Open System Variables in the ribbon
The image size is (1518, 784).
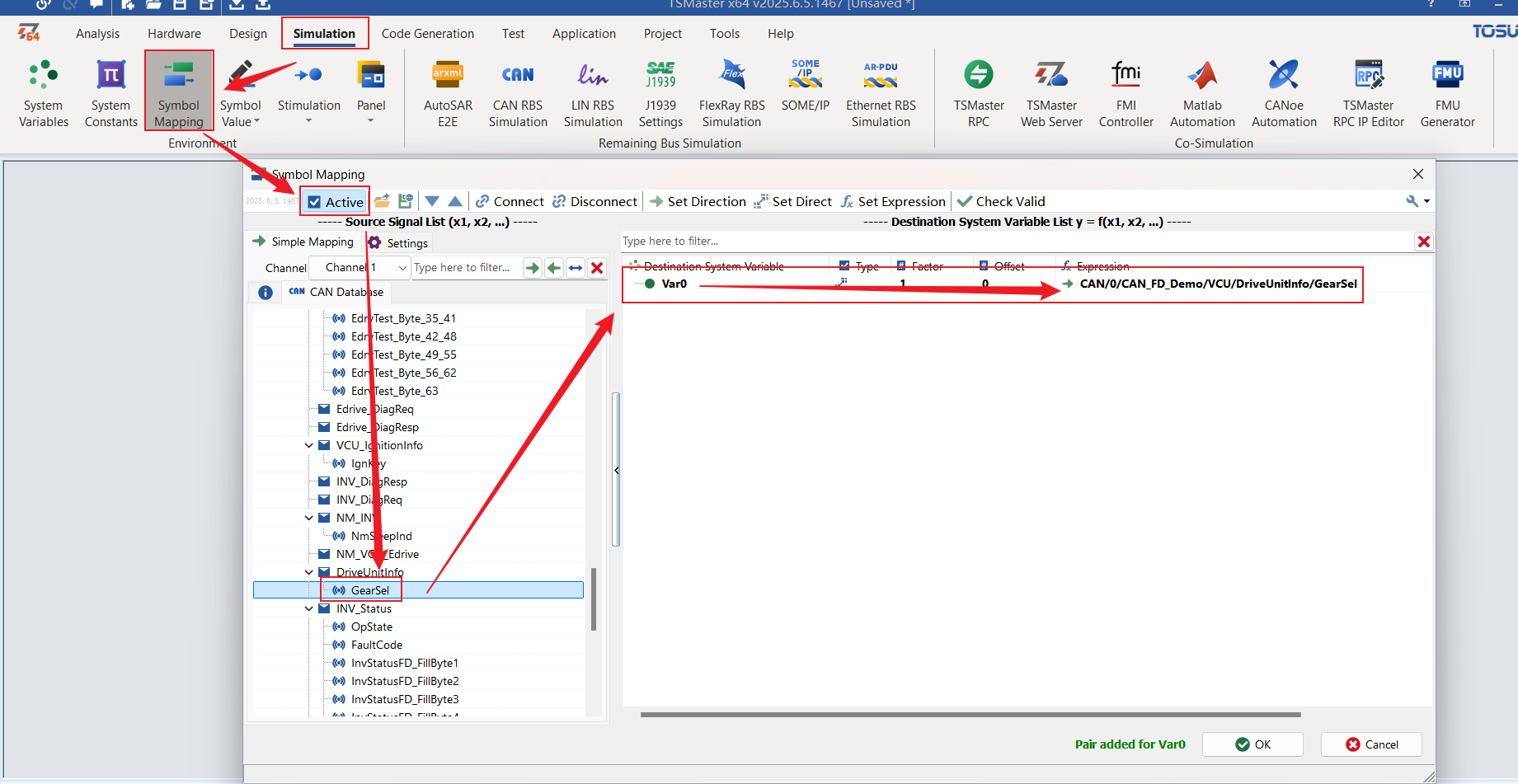[44, 92]
